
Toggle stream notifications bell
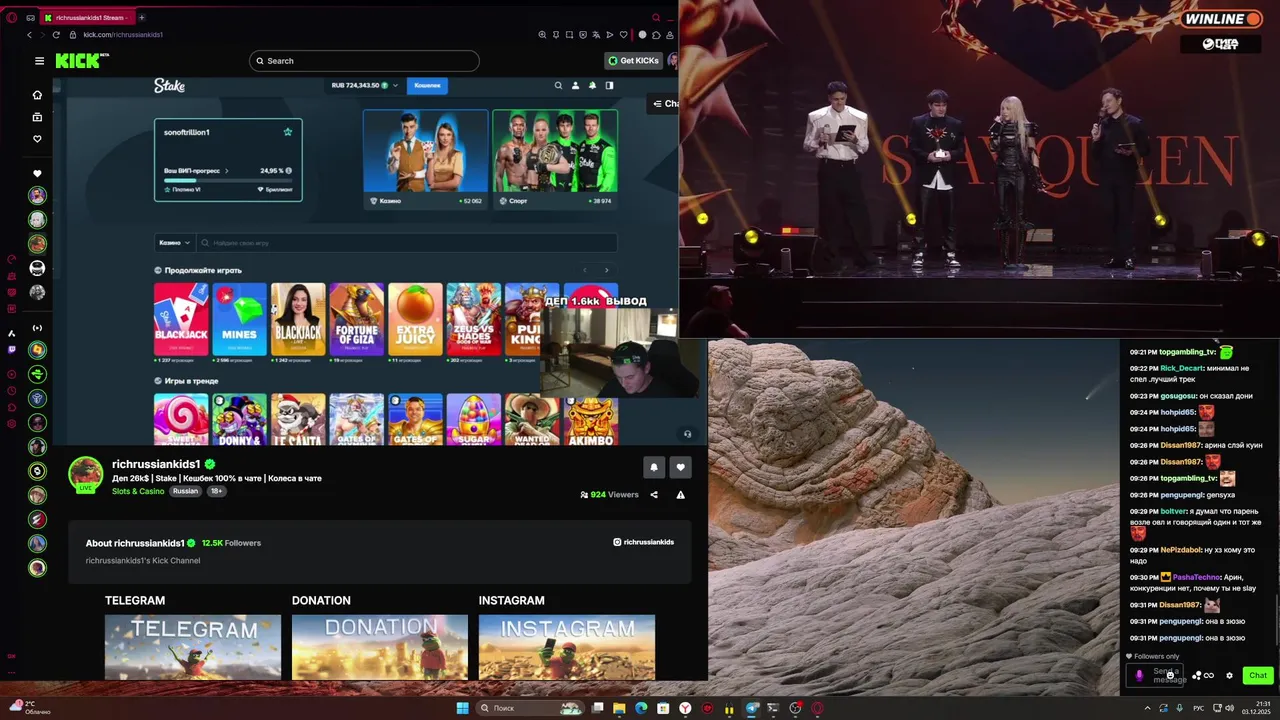[654, 467]
